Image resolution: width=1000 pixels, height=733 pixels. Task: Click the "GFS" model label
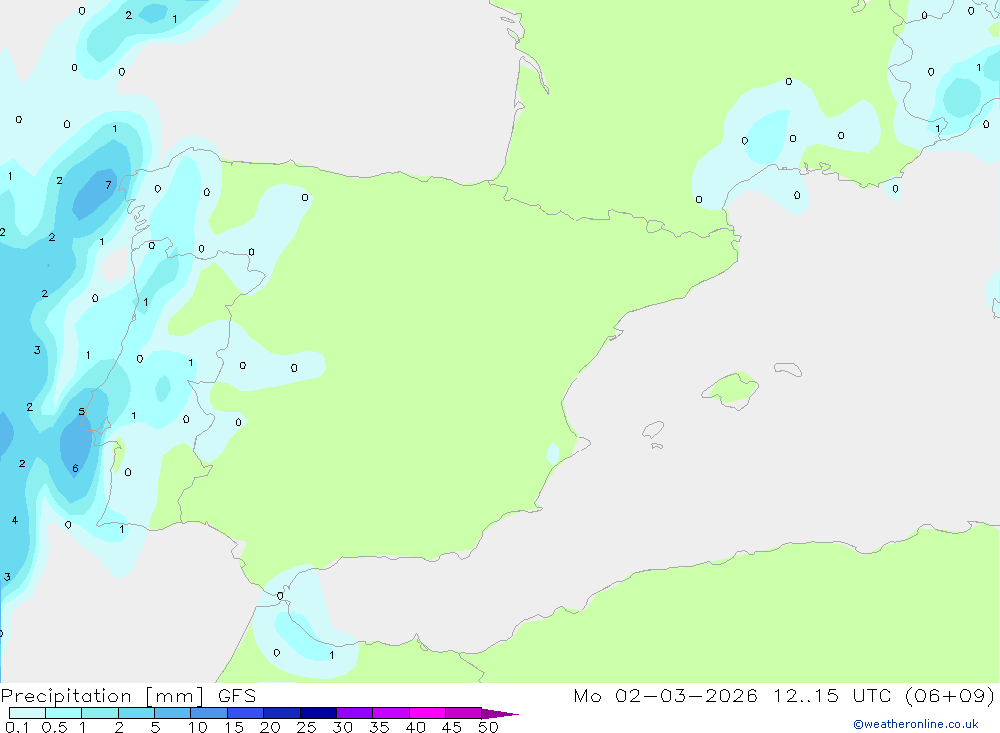click(237, 696)
